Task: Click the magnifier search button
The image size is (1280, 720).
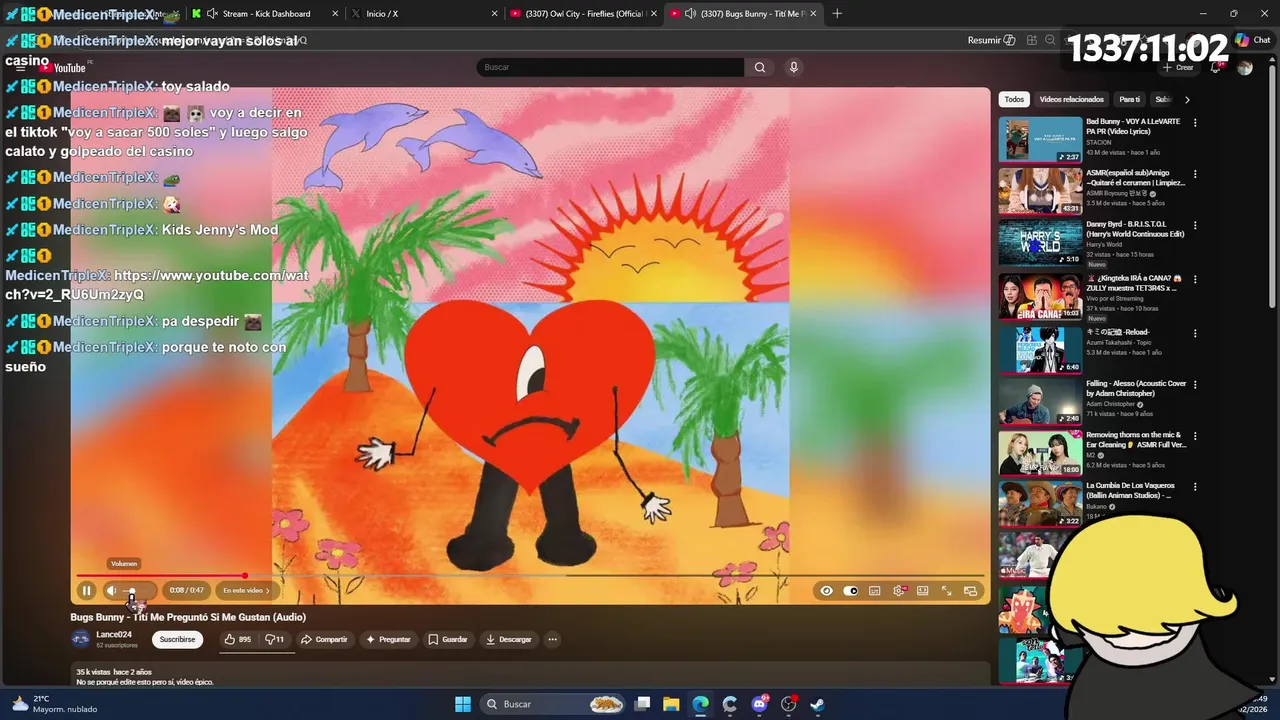Action: tap(760, 67)
